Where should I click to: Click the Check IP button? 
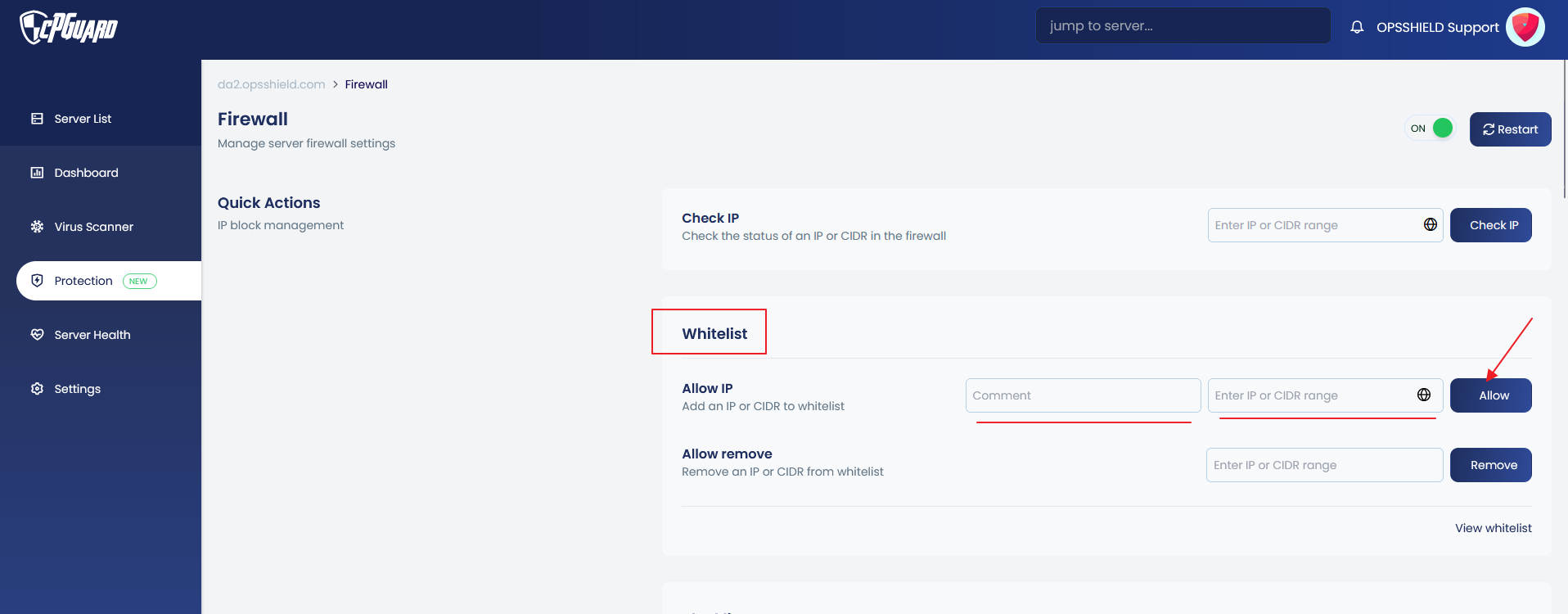click(1490, 225)
